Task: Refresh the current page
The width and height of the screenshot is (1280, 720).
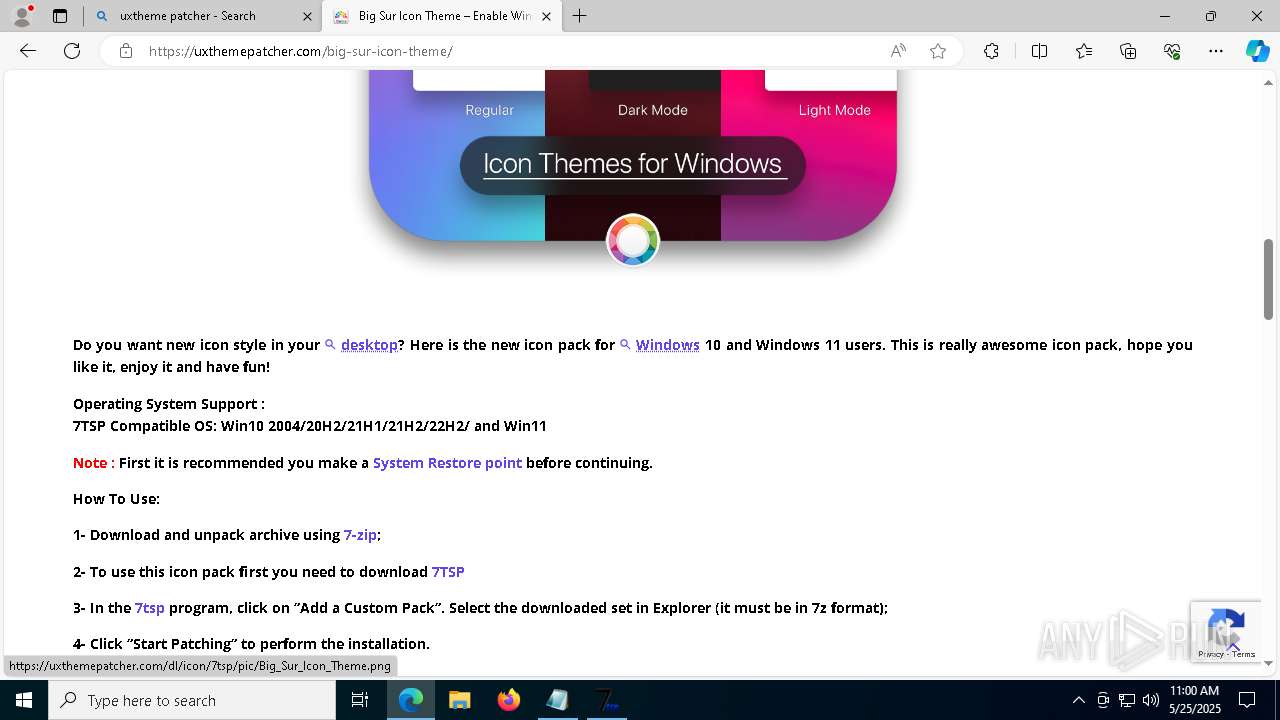Action: pyautogui.click(x=72, y=51)
